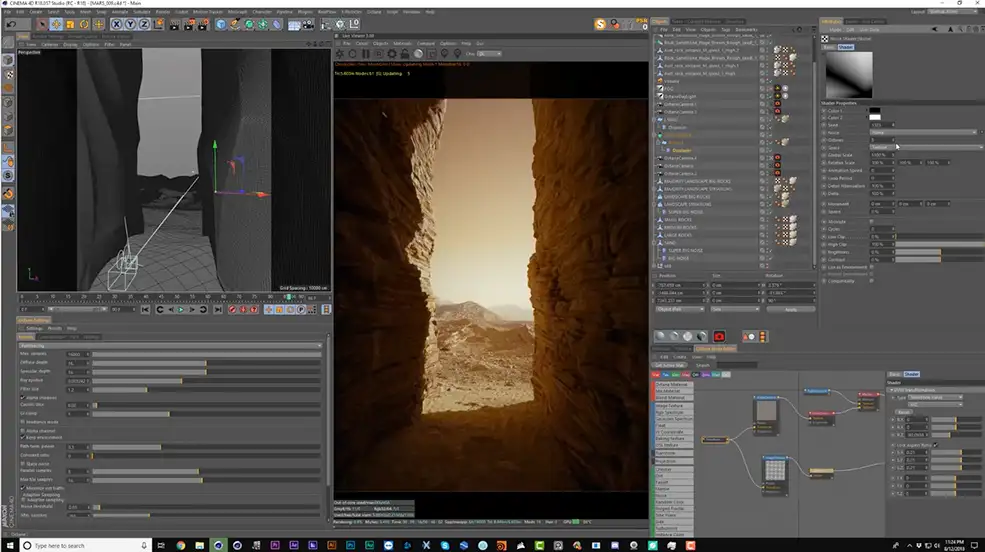Viewport: 985px width, 552px height.
Task: Expand the SAND object in hierarchy
Action: tap(654, 242)
